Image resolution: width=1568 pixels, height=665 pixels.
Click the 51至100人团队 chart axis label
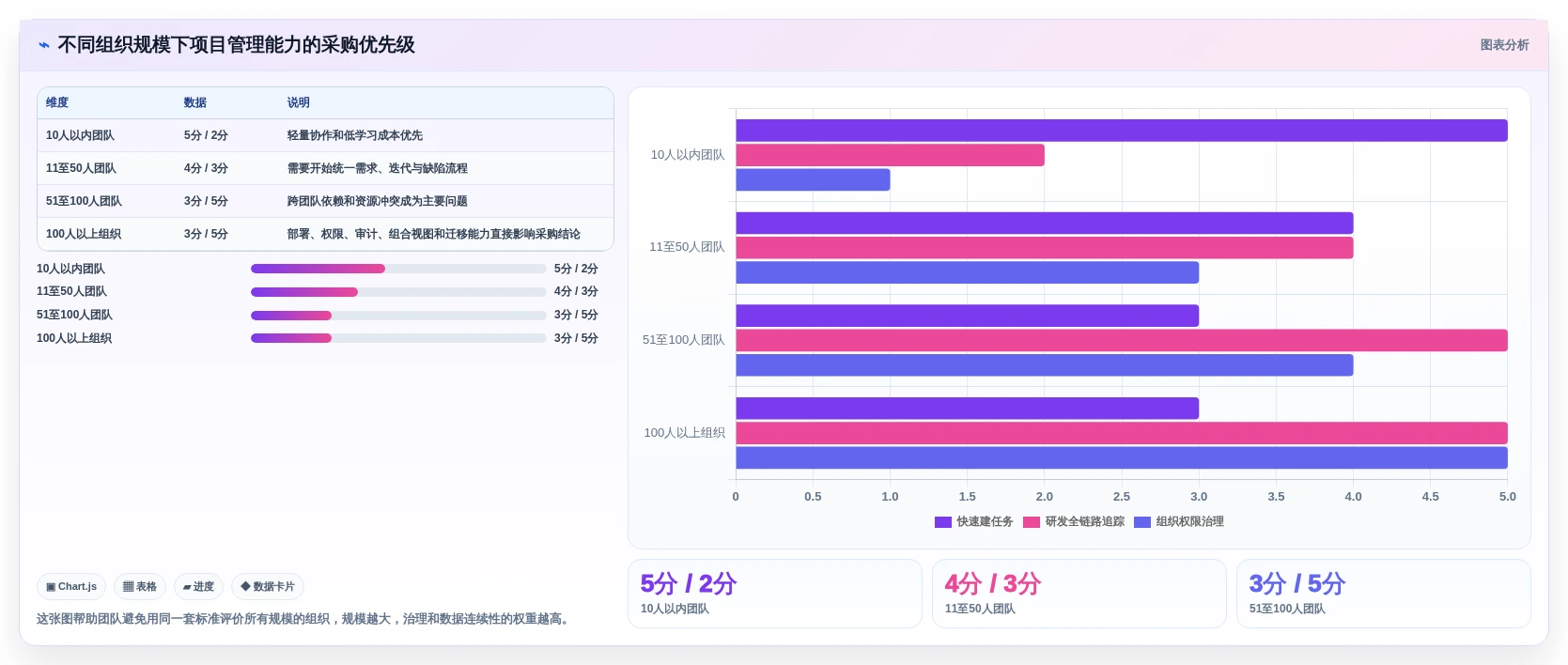point(684,340)
